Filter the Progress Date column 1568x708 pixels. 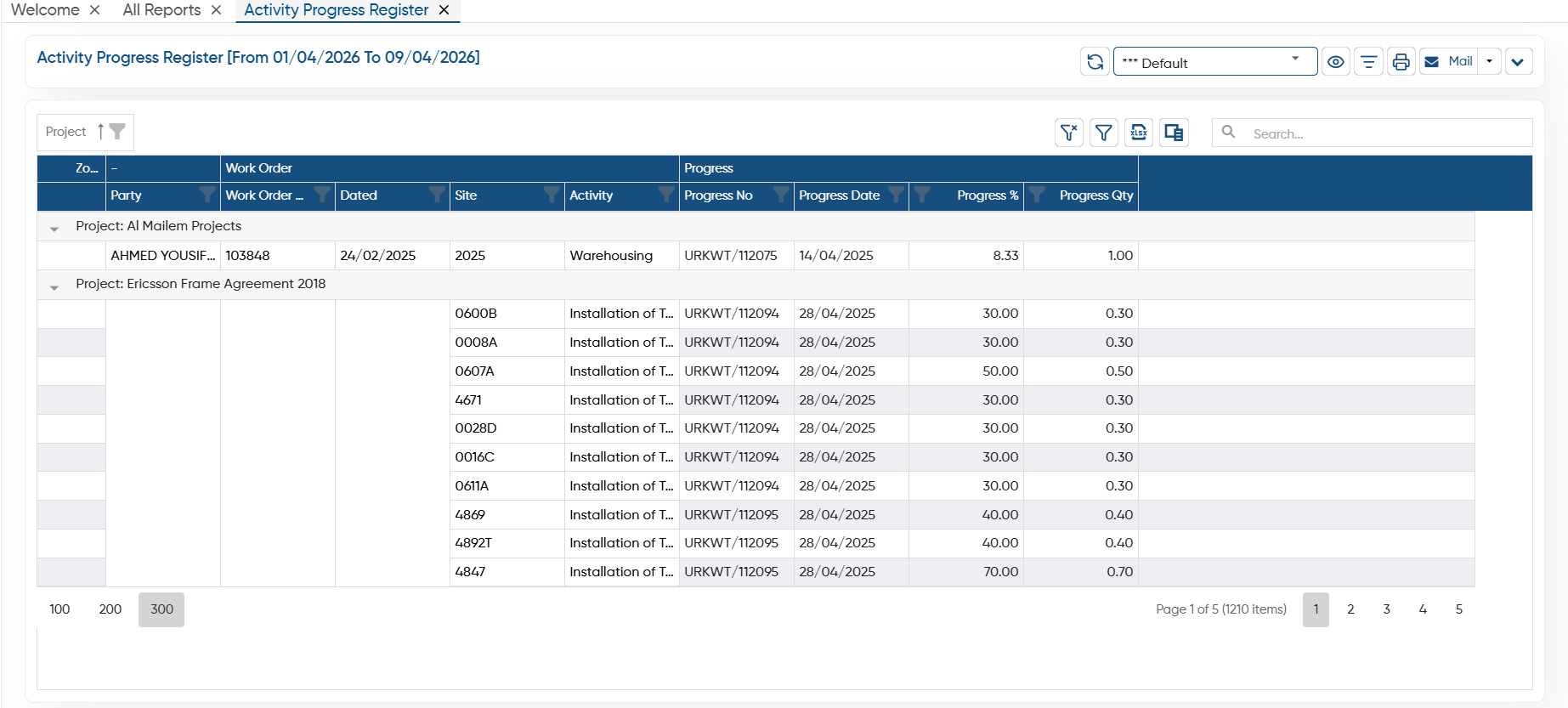point(895,195)
